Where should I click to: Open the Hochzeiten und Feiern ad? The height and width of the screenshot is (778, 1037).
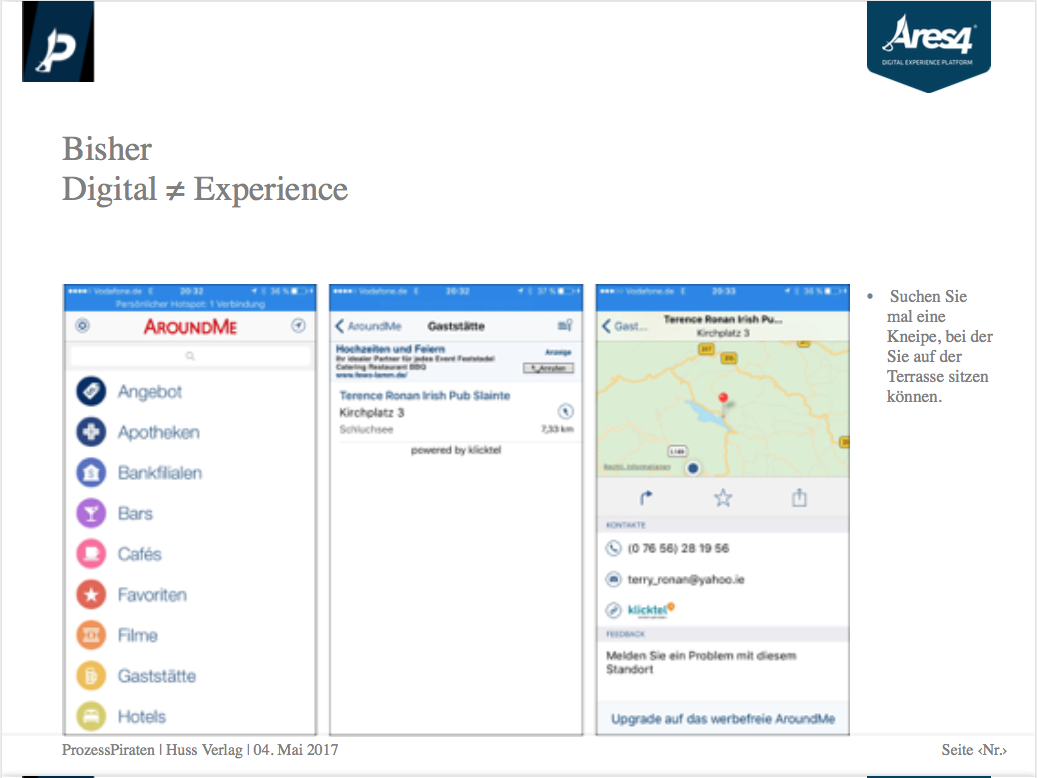(456, 361)
